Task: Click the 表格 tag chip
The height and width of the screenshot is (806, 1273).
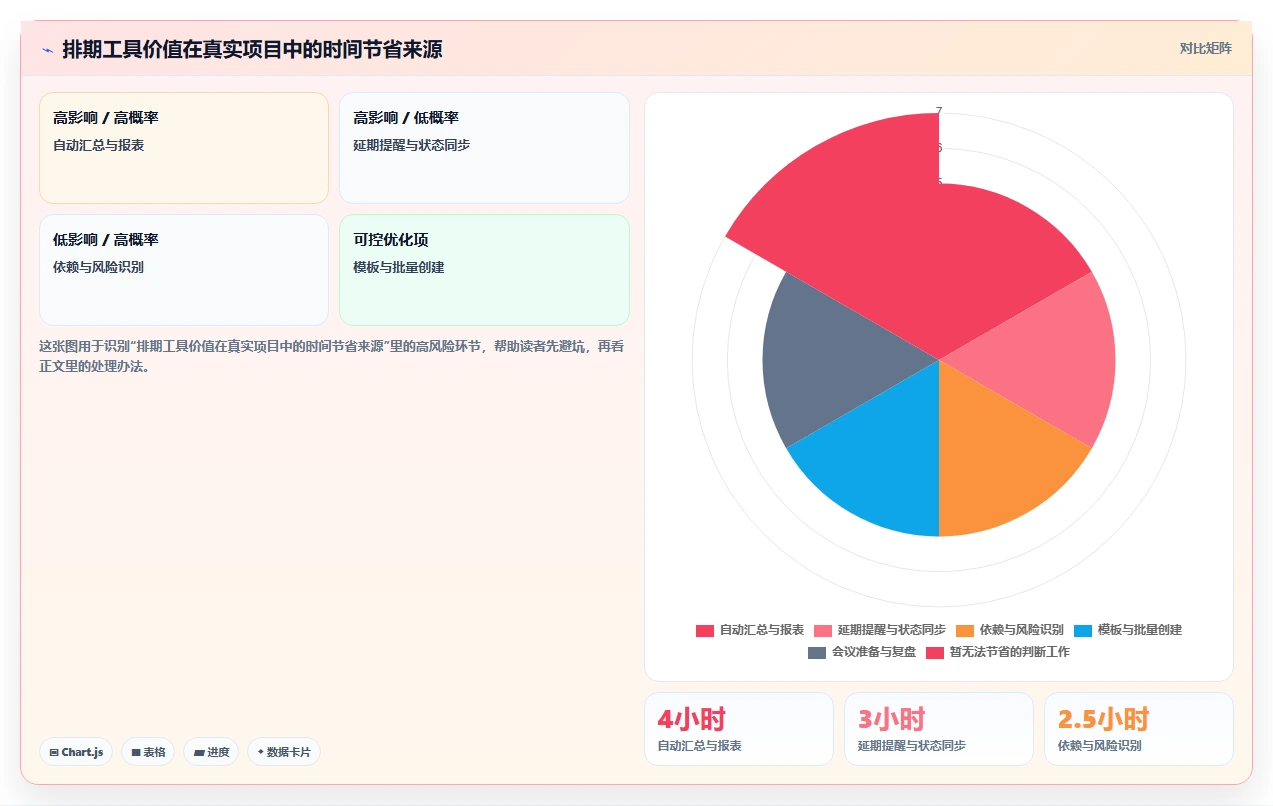Action: point(148,752)
